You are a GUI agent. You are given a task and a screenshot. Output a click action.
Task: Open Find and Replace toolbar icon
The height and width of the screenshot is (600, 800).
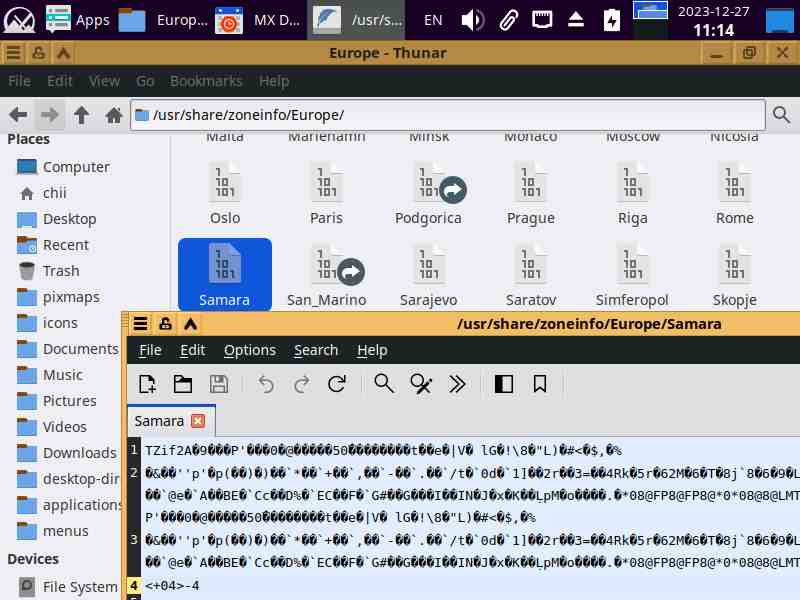pyautogui.click(x=421, y=384)
